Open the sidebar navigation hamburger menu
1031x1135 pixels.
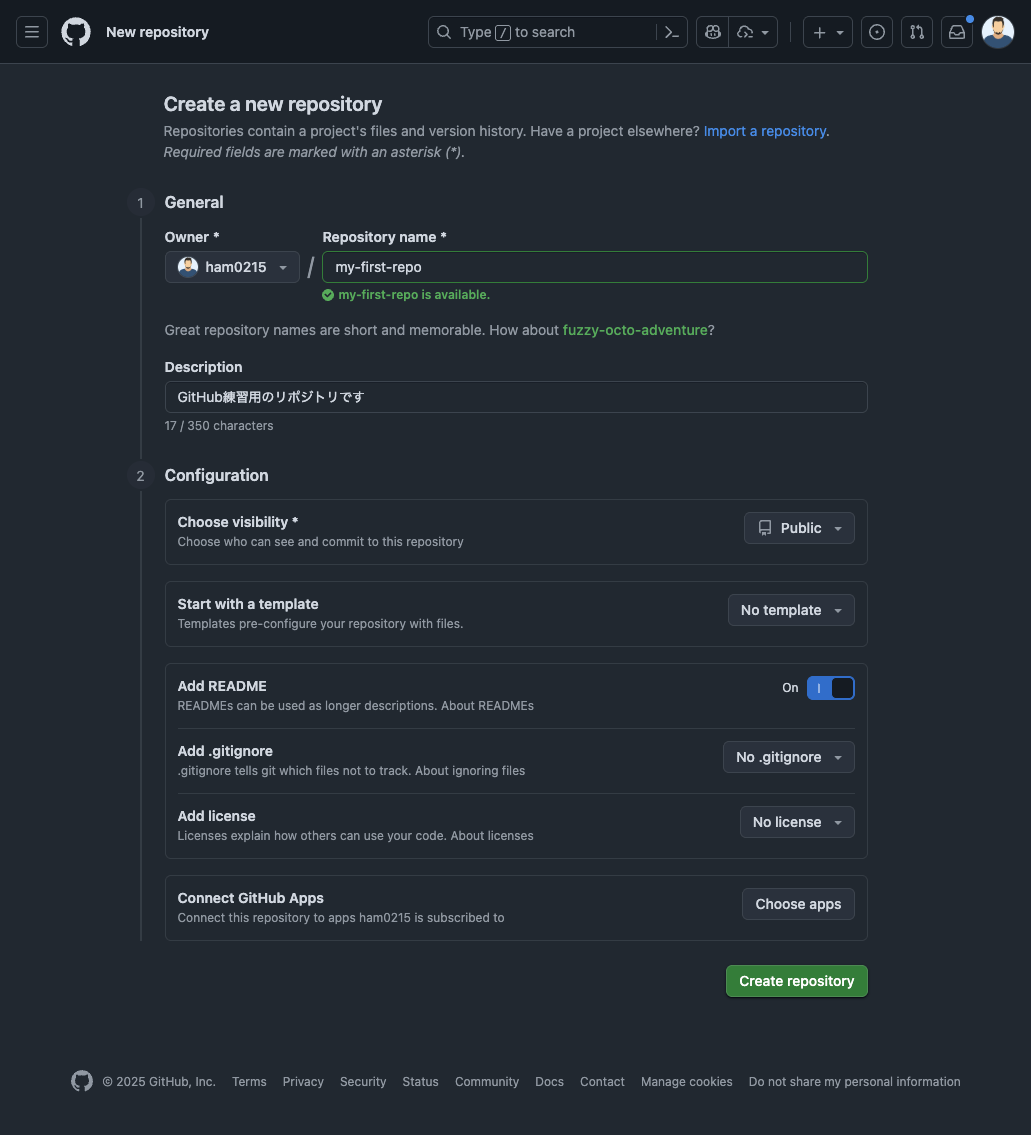(31, 31)
